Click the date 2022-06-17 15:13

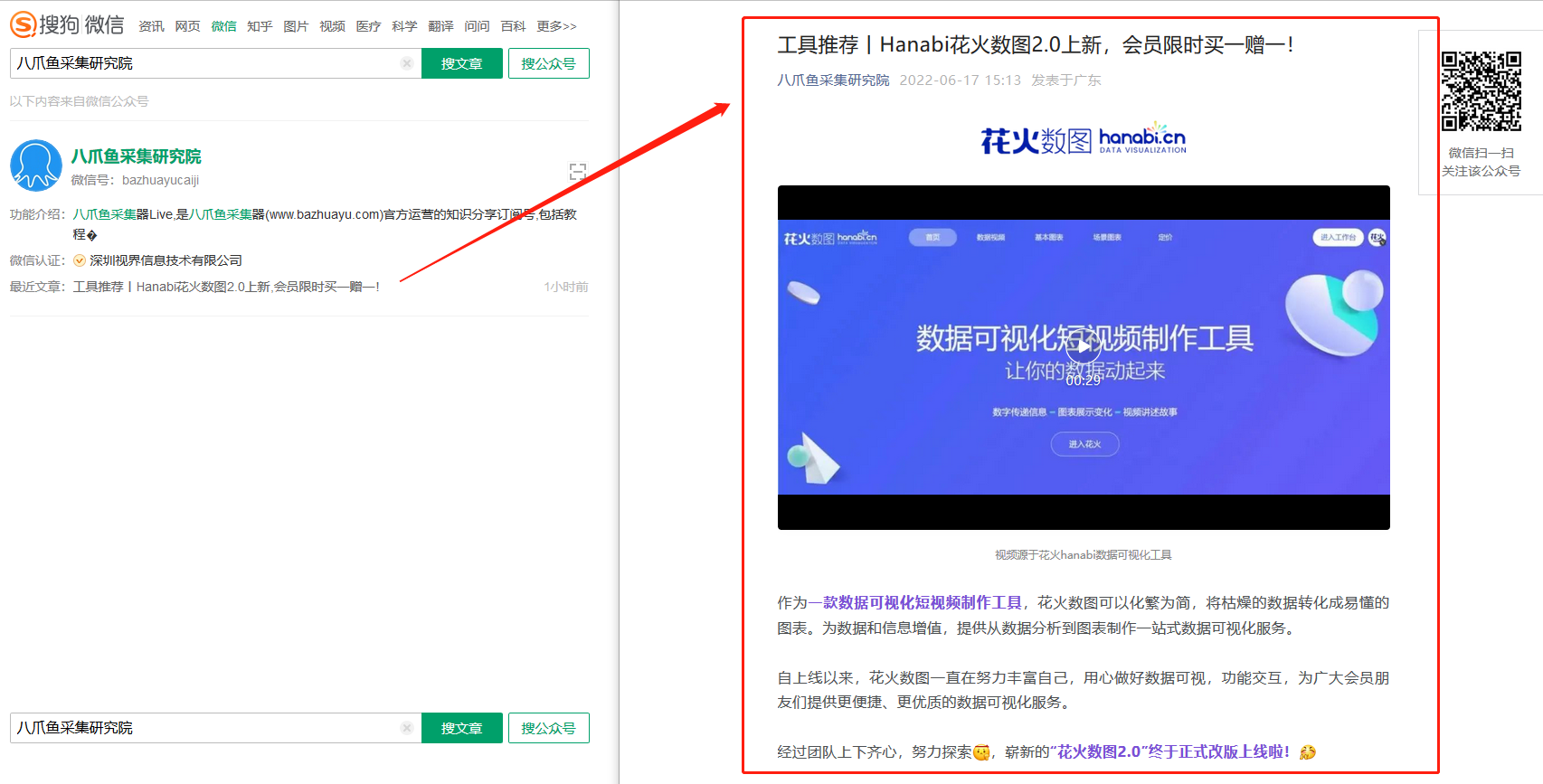[960, 80]
